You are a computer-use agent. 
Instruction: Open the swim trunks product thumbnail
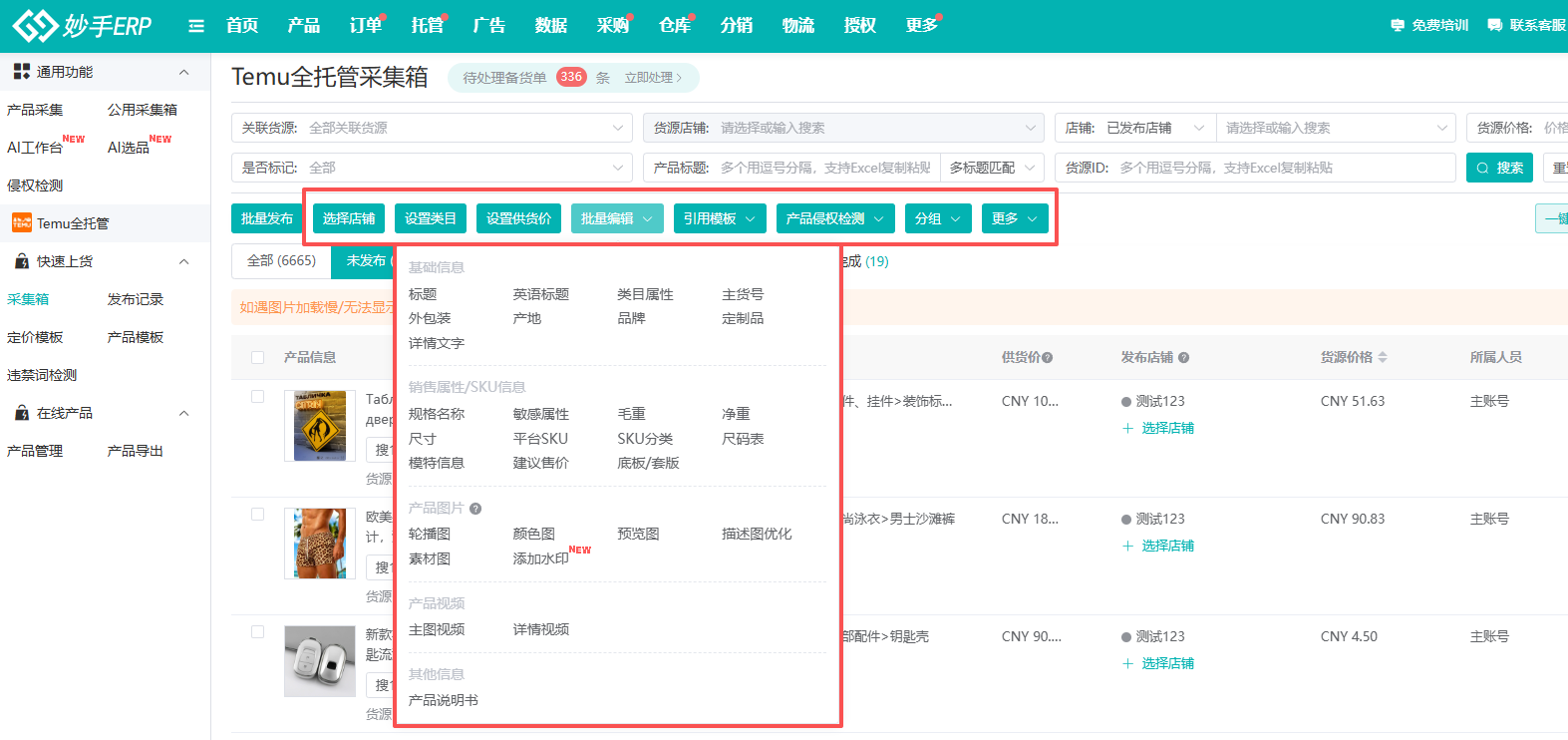tap(320, 544)
